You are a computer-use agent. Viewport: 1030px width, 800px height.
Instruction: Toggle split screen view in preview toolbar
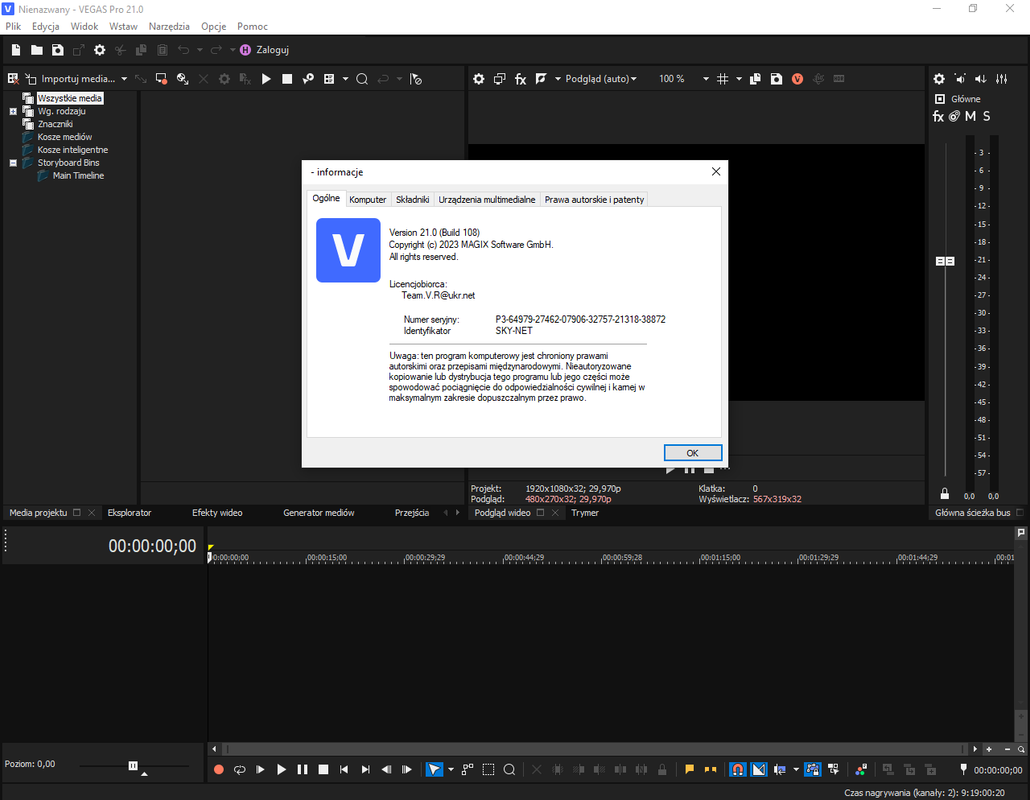541,79
